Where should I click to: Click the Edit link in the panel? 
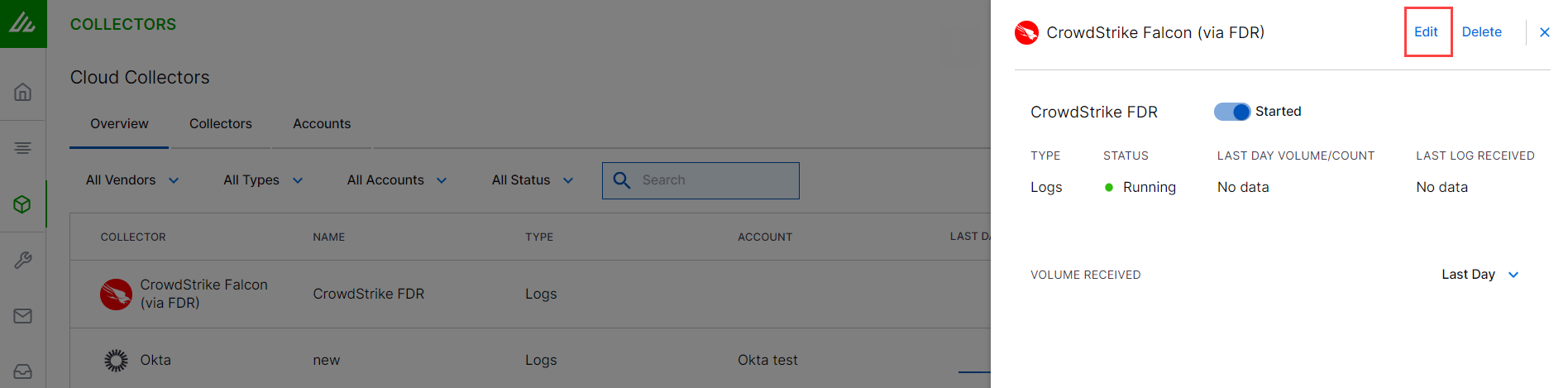point(1426,32)
